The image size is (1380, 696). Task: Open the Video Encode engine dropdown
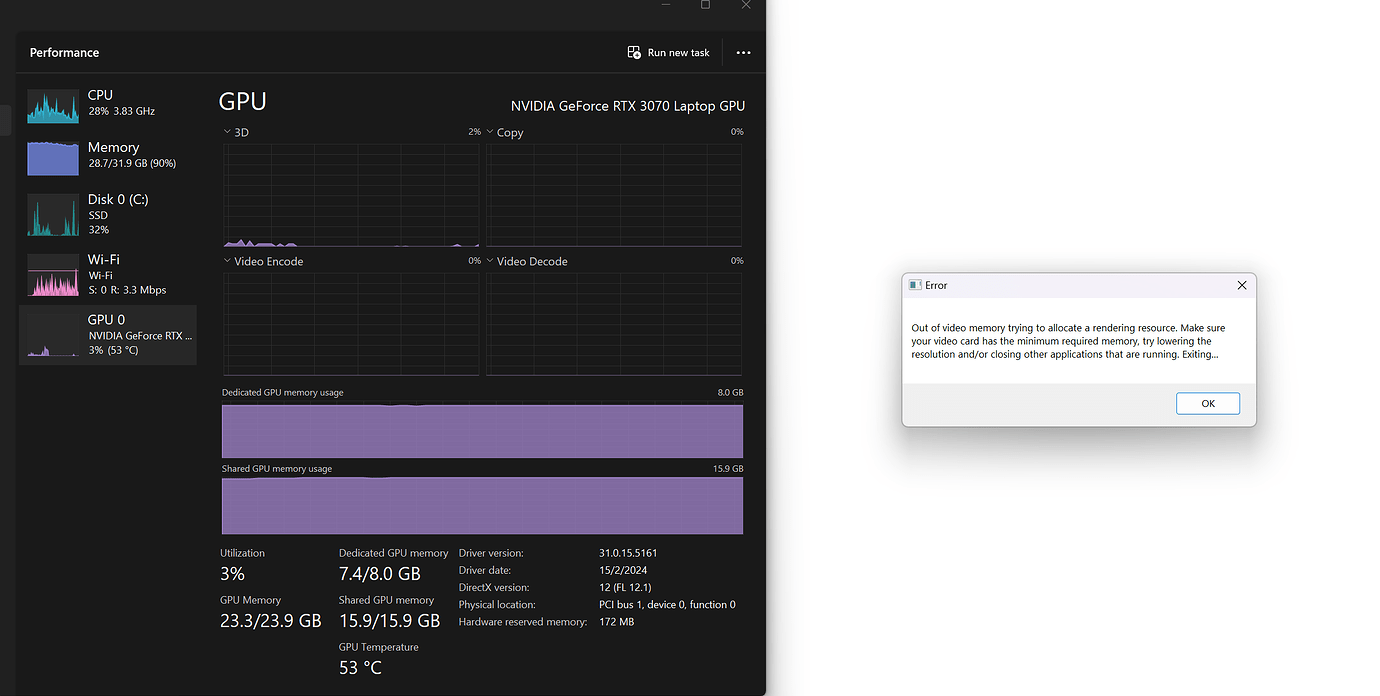coord(227,261)
